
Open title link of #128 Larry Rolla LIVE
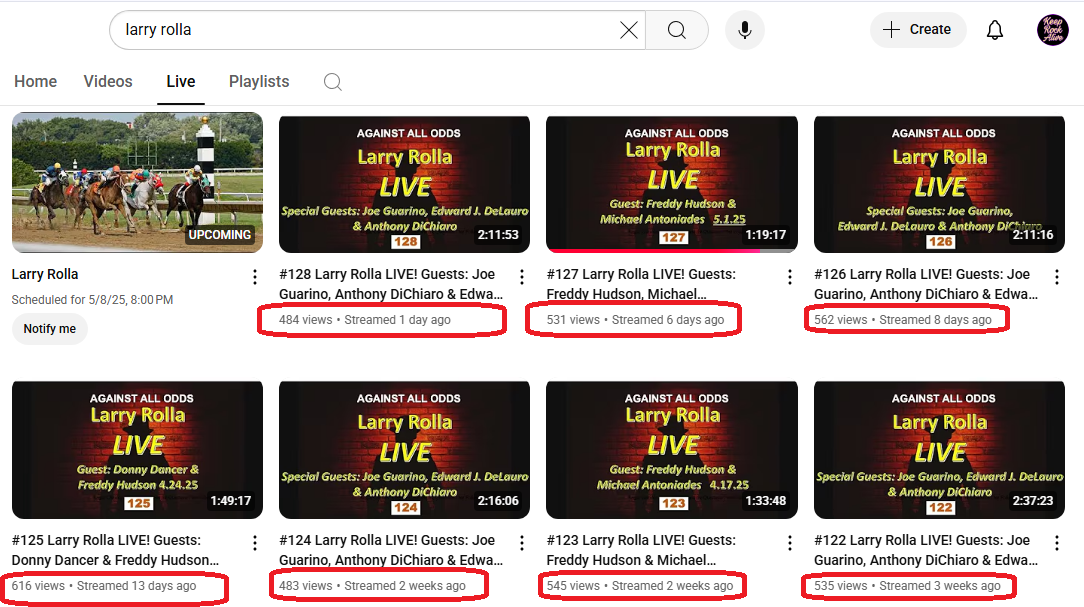click(x=391, y=284)
